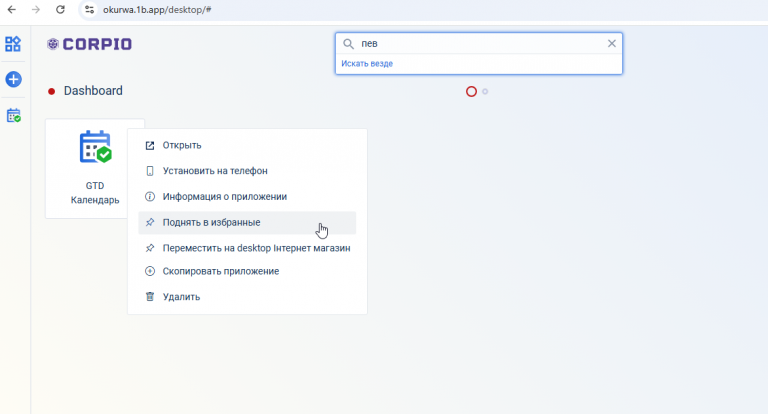
Task: Click the blue plus add icon
Action: click(x=13, y=79)
